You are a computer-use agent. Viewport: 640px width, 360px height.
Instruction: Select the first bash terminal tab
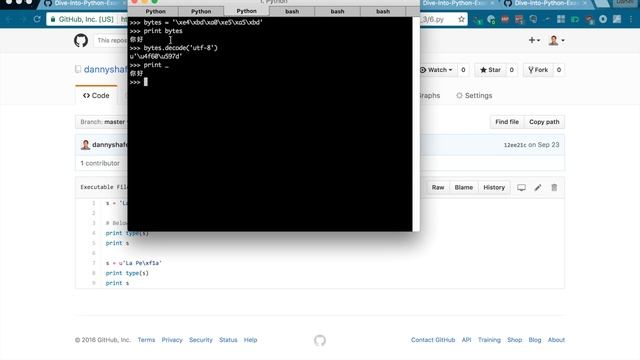tap(292, 11)
